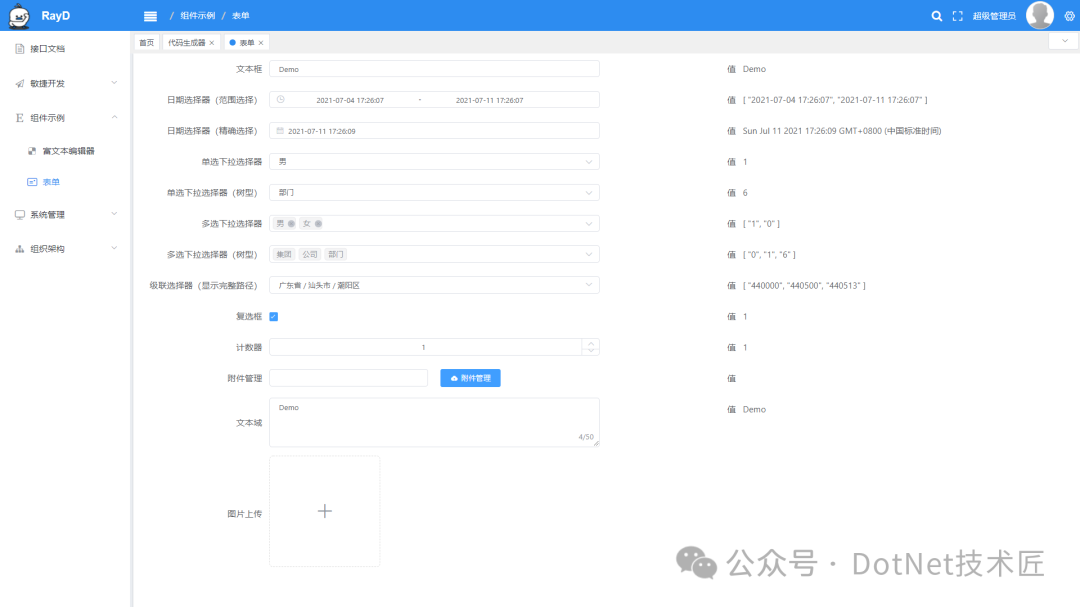
Task: Click the precise date picker input
Action: (x=434, y=131)
